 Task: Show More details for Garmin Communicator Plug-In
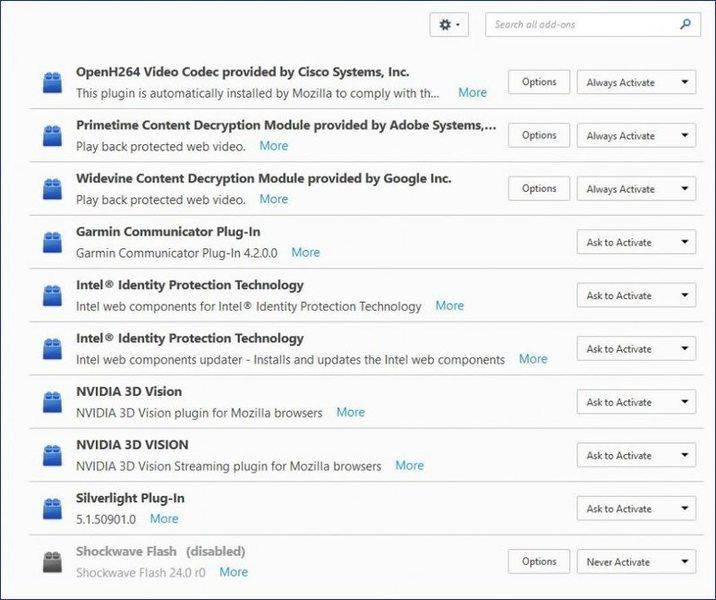305,253
